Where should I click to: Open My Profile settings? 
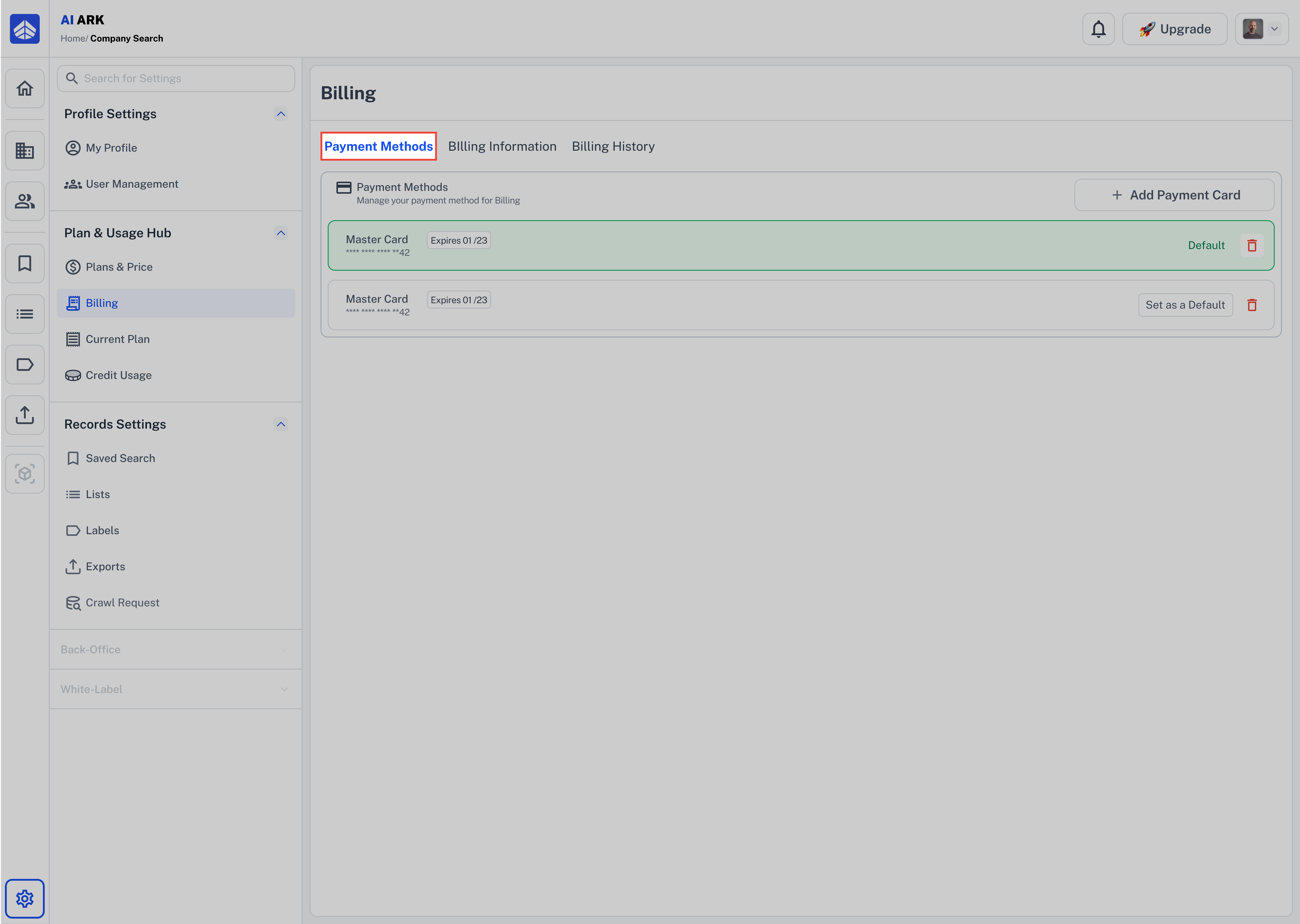click(x=176, y=148)
